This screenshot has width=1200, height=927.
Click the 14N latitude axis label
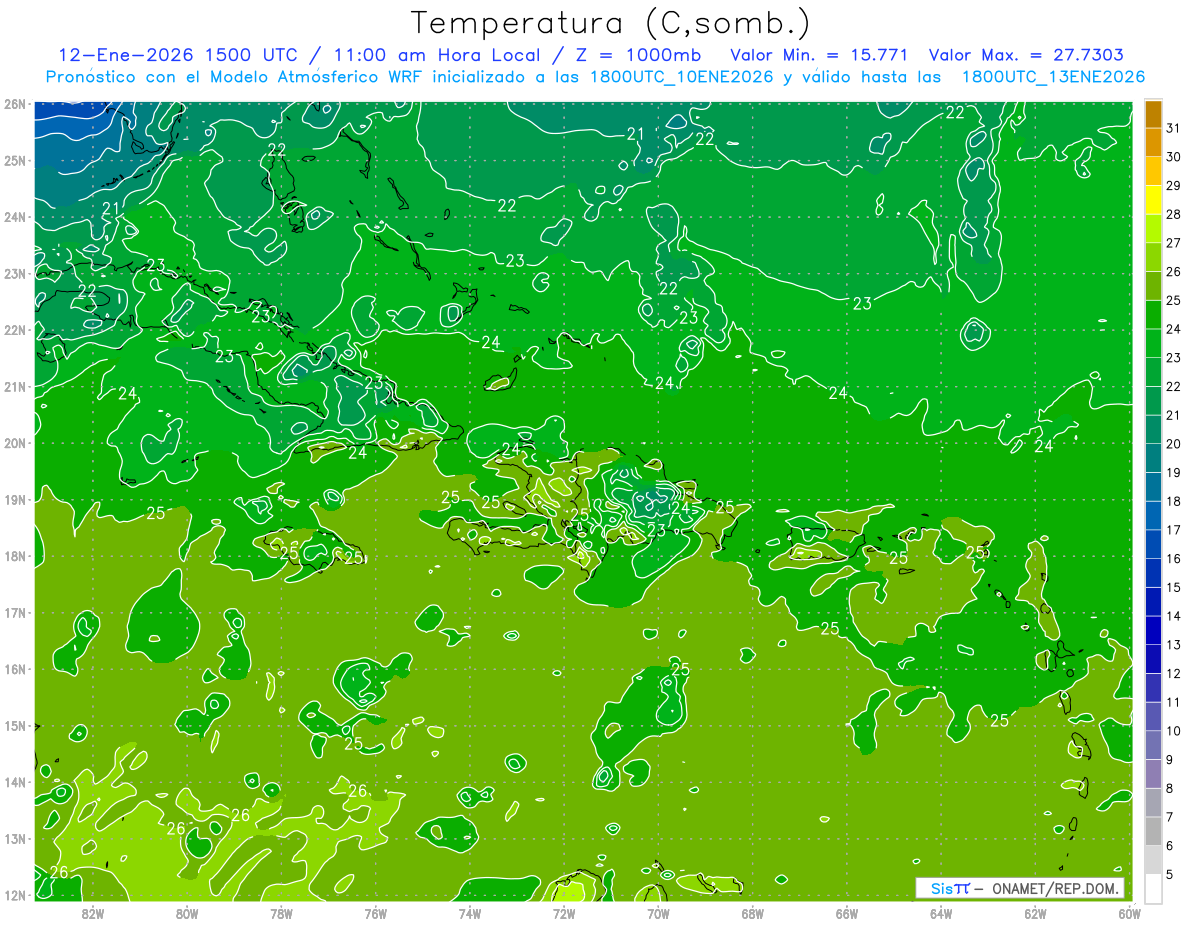pyautogui.click(x=15, y=782)
